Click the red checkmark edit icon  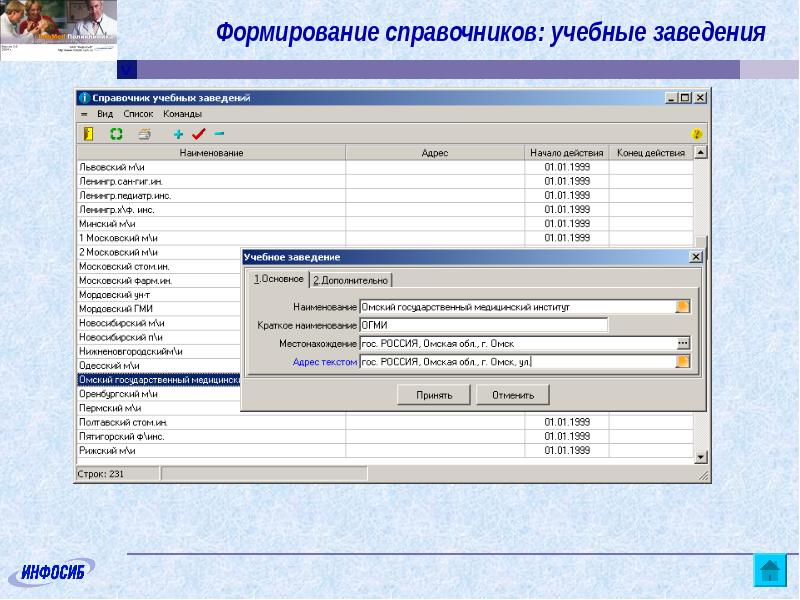click(x=198, y=133)
